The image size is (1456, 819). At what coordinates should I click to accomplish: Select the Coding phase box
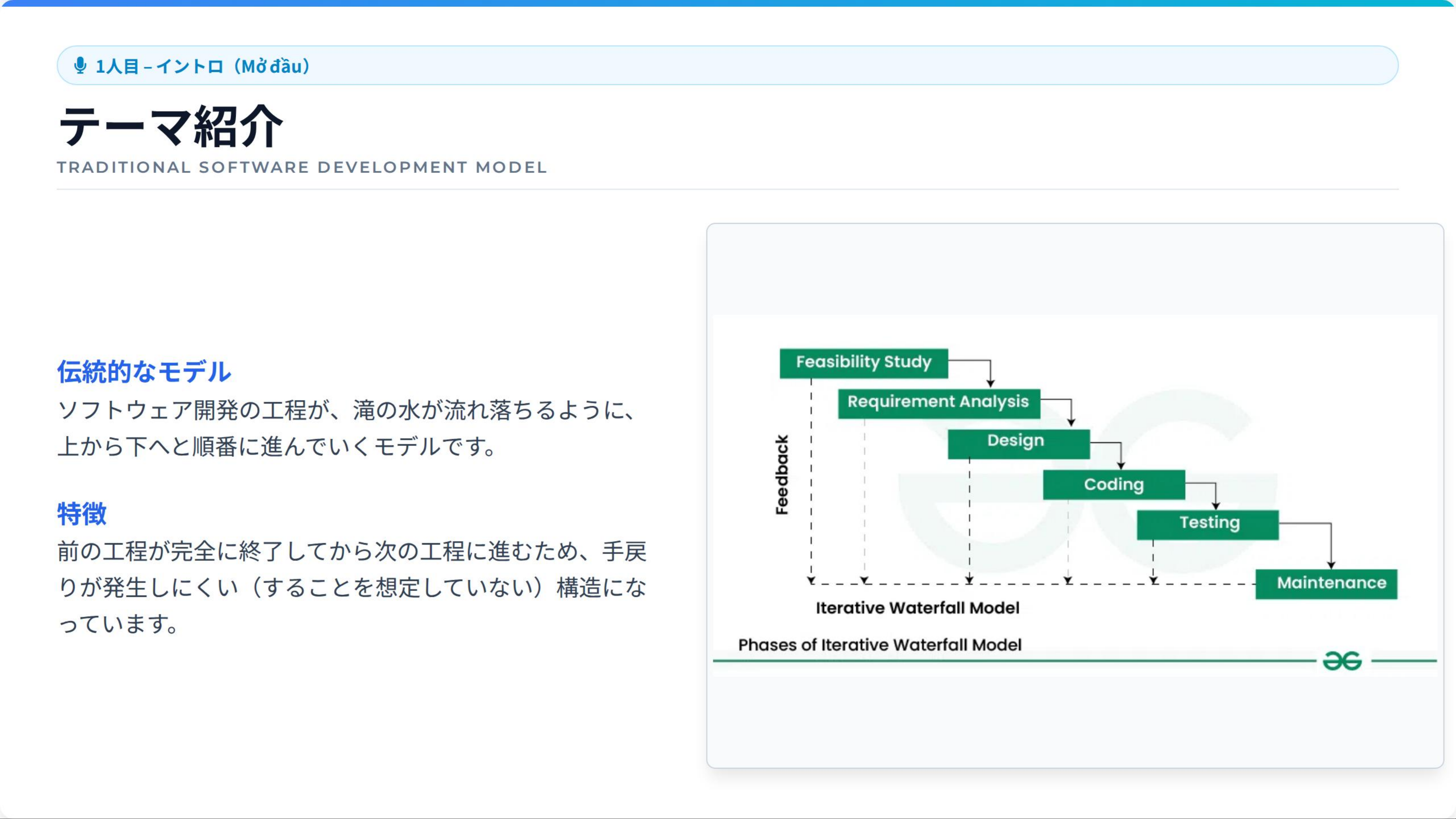[x=1113, y=484]
